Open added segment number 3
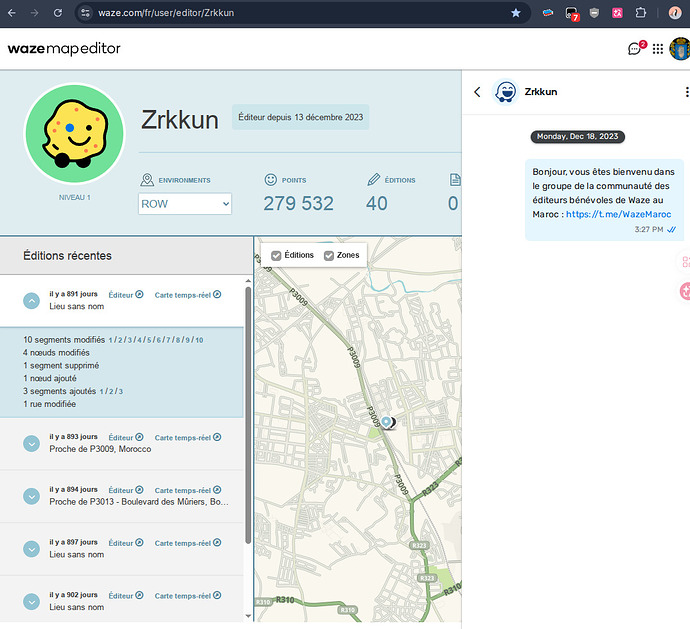The image size is (690, 629). 121,391
